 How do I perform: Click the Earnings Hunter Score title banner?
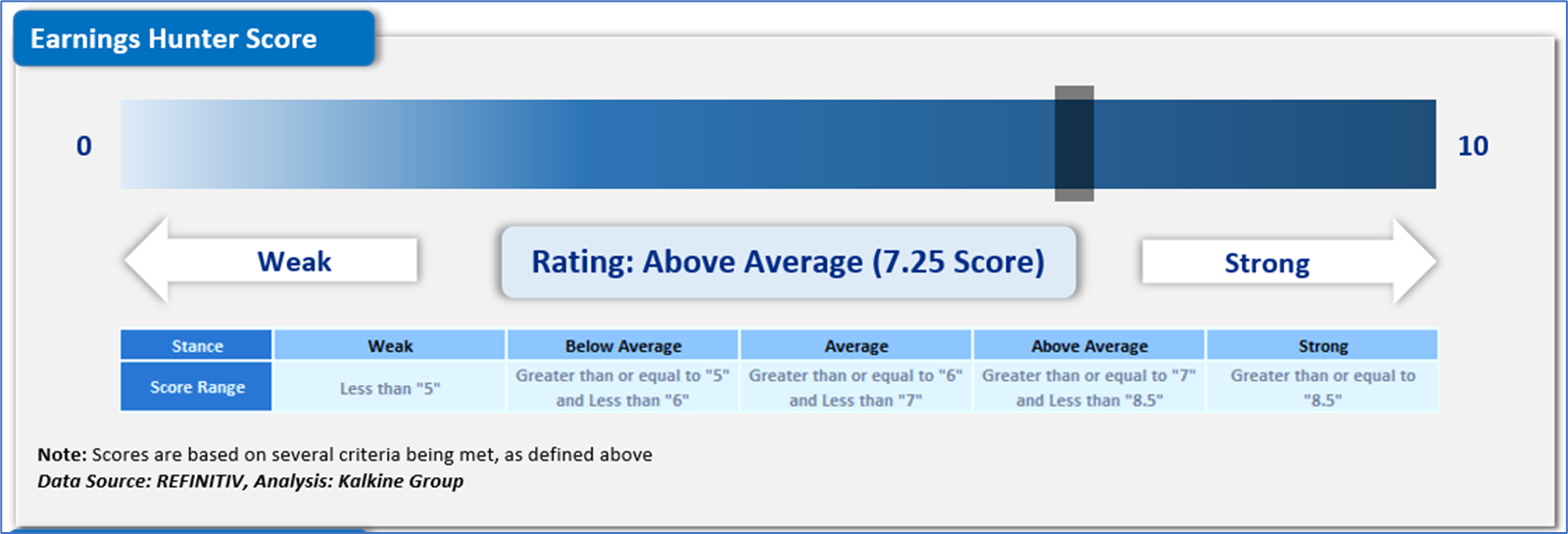[194, 39]
